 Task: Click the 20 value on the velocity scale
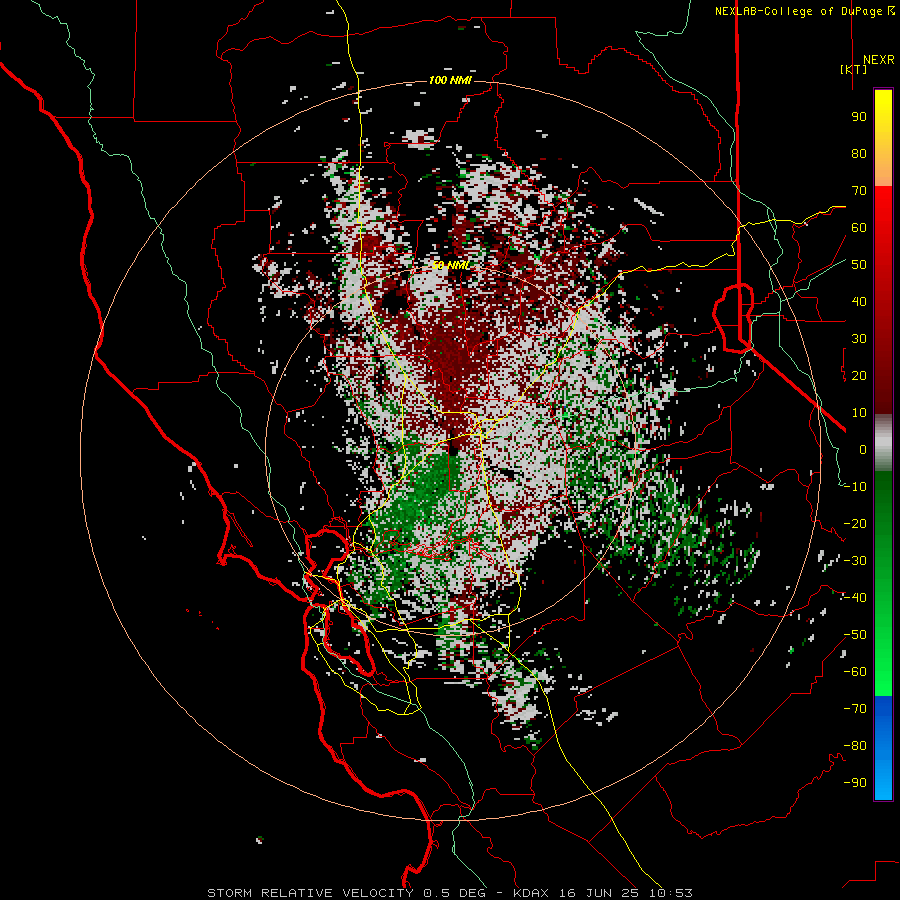pos(859,376)
